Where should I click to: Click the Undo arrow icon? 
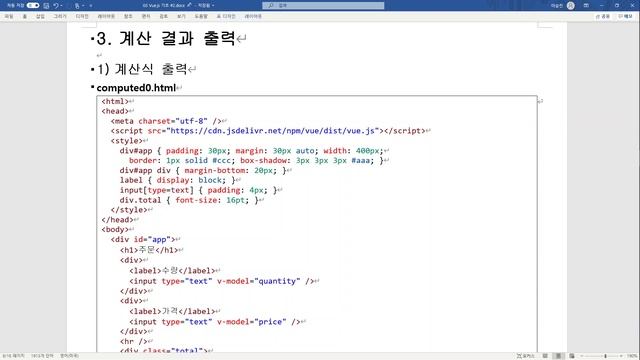(56, 6)
